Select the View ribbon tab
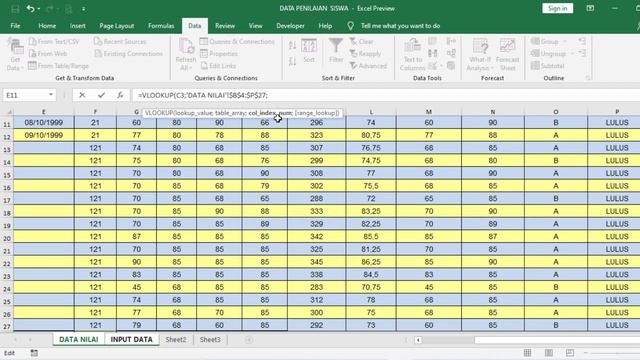This screenshot has width=640, height=360. 256,26
